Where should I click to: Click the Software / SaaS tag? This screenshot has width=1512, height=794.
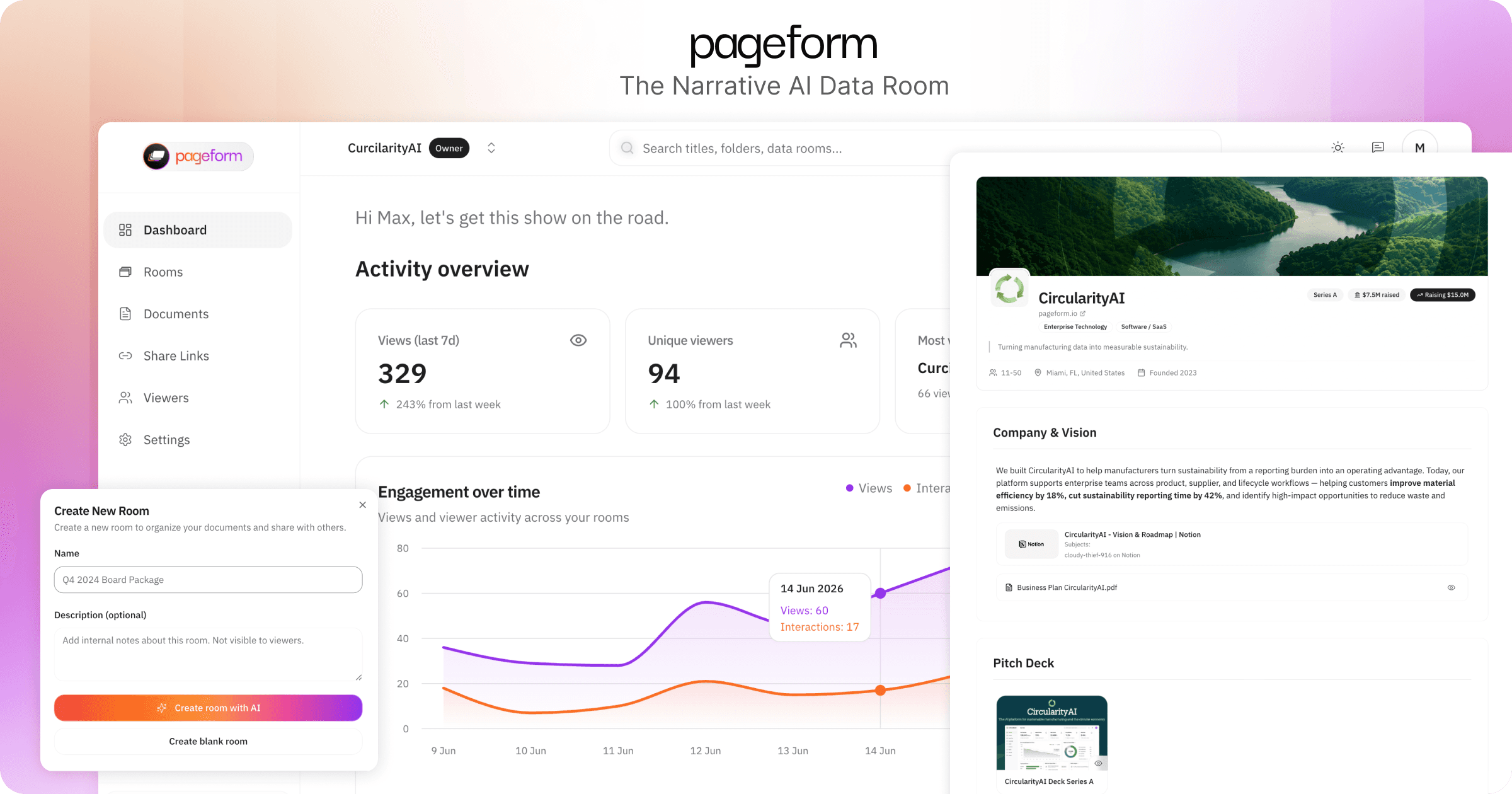[x=1143, y=326]
